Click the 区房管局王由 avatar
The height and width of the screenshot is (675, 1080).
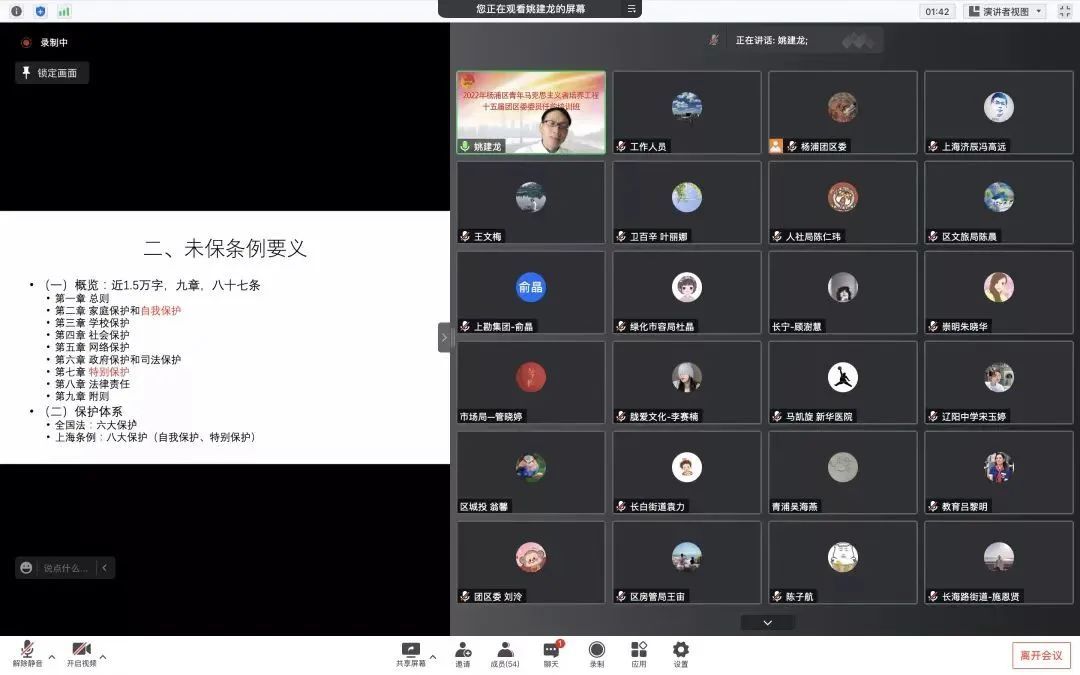point(687,557)
